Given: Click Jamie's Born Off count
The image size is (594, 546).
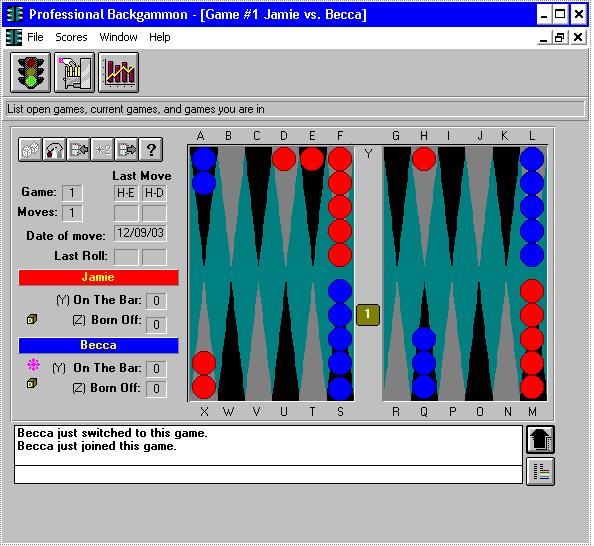Looking at the screenshot, I should (156, 325).
